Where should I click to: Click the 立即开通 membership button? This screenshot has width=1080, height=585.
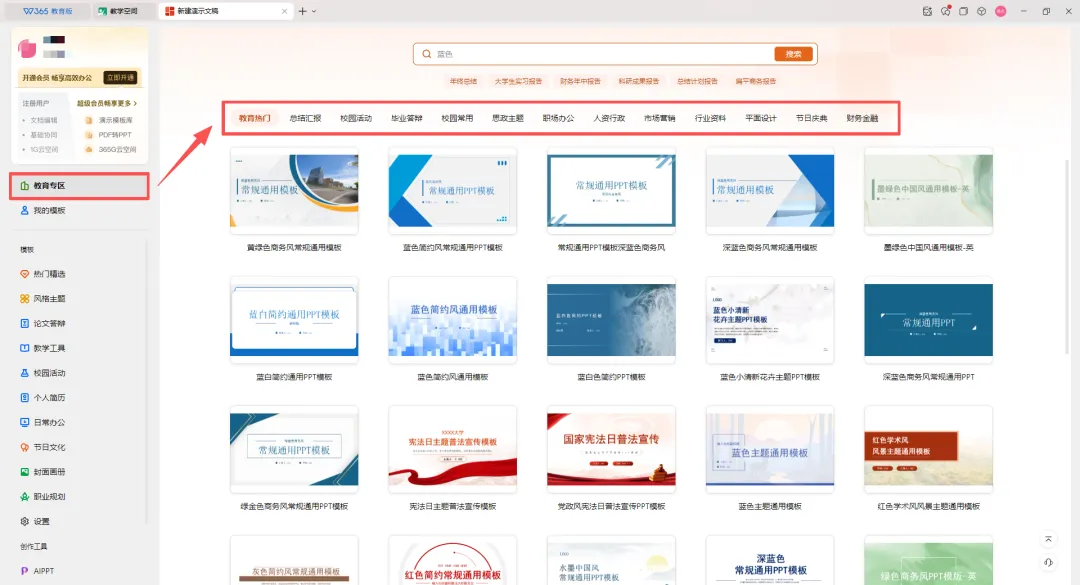pyautogui.click(x=121, y=78)
